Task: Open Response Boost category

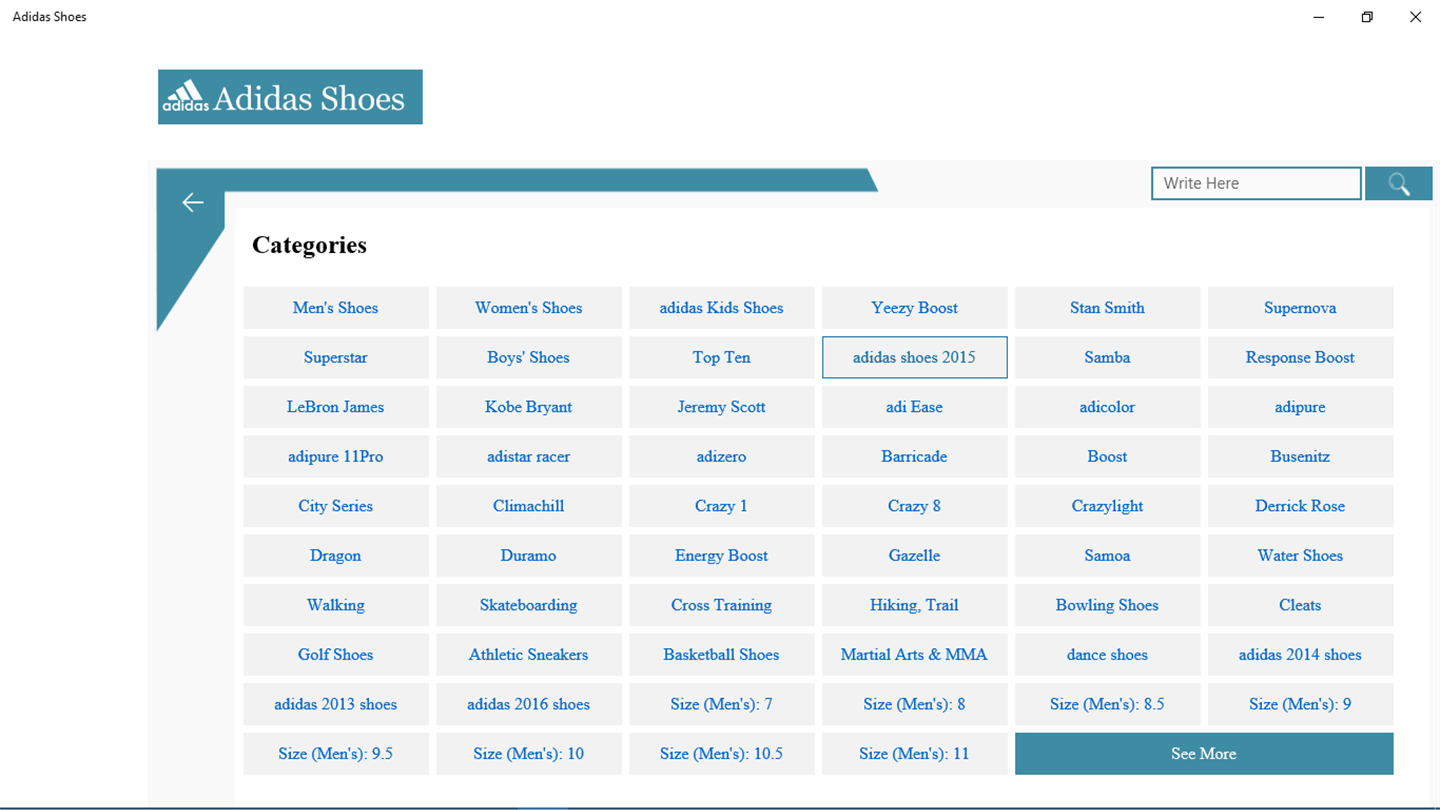Action: tap(1301, 357)
